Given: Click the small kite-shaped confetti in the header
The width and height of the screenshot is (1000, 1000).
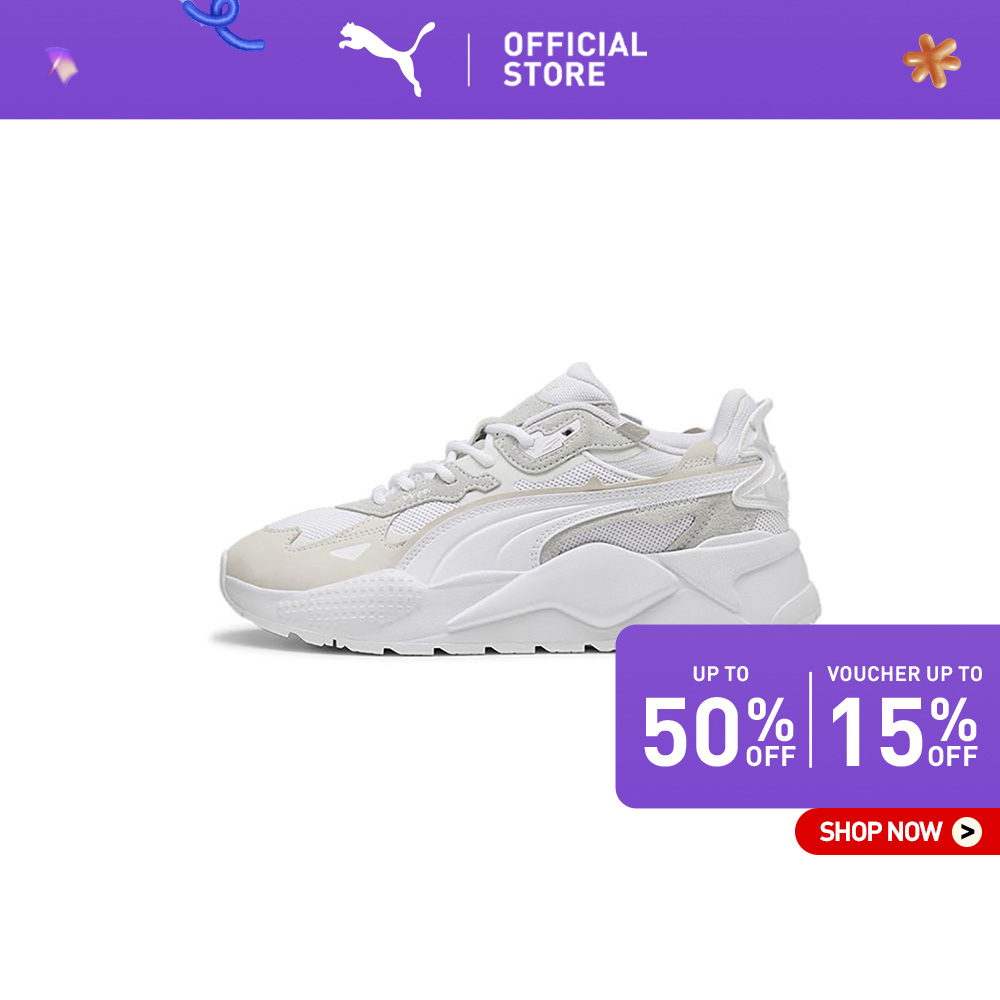Looking at the screenshot, I should (x=62, y=65).
